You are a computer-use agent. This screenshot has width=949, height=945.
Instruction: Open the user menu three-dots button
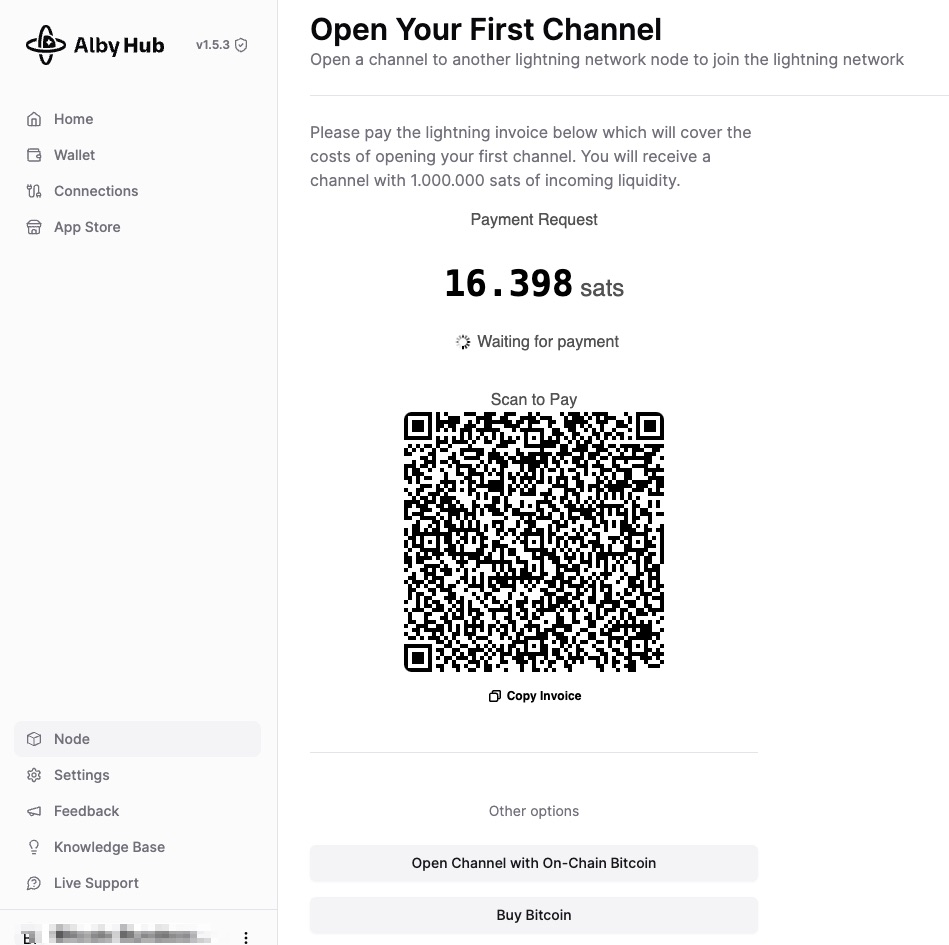(x=246, y=937)
